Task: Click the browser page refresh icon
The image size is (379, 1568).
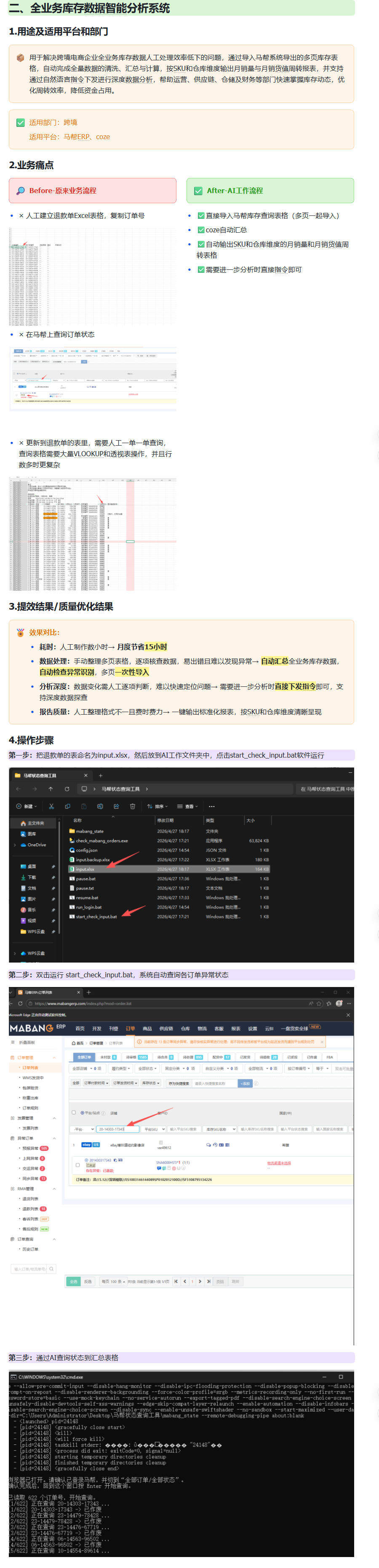Action: point(20,1004)
